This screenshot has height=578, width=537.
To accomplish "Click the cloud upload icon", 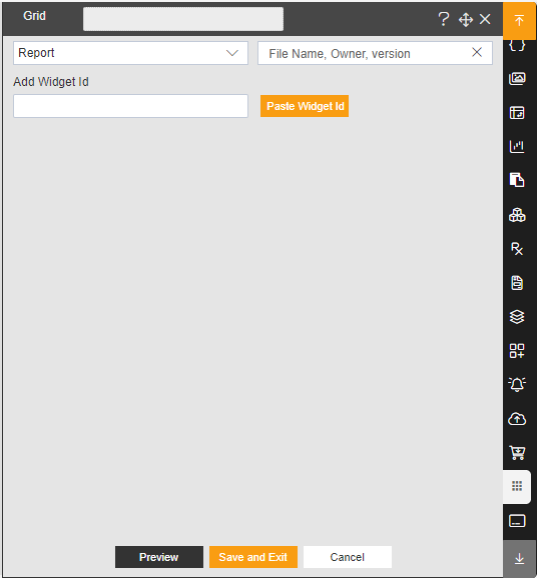I will pos(517,419).
